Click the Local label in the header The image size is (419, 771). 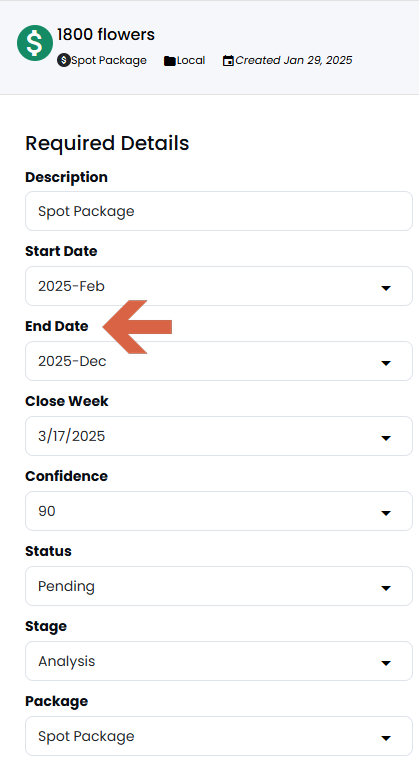(191, 60)
